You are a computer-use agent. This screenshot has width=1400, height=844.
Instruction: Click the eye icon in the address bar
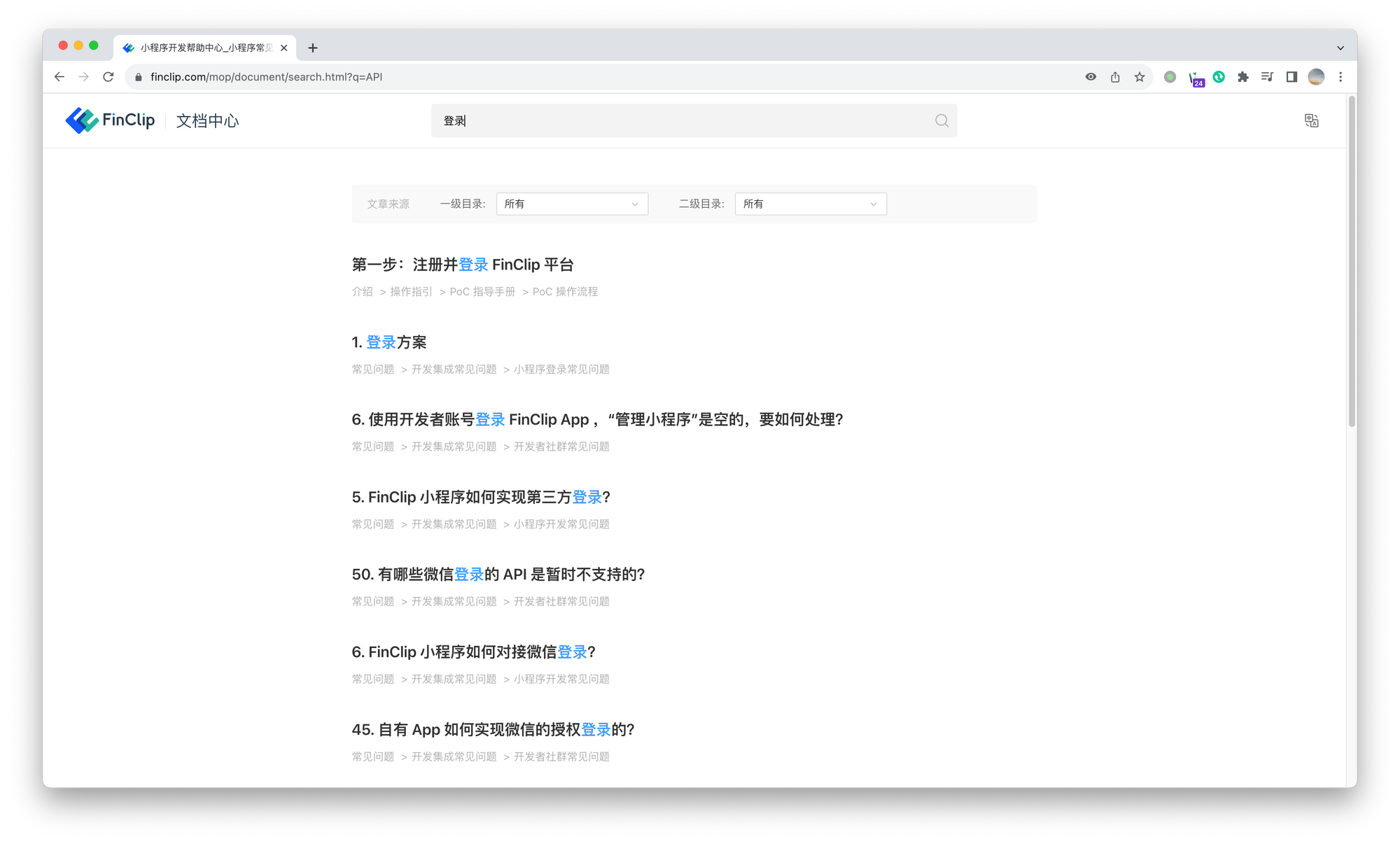tap(1091, 77)
